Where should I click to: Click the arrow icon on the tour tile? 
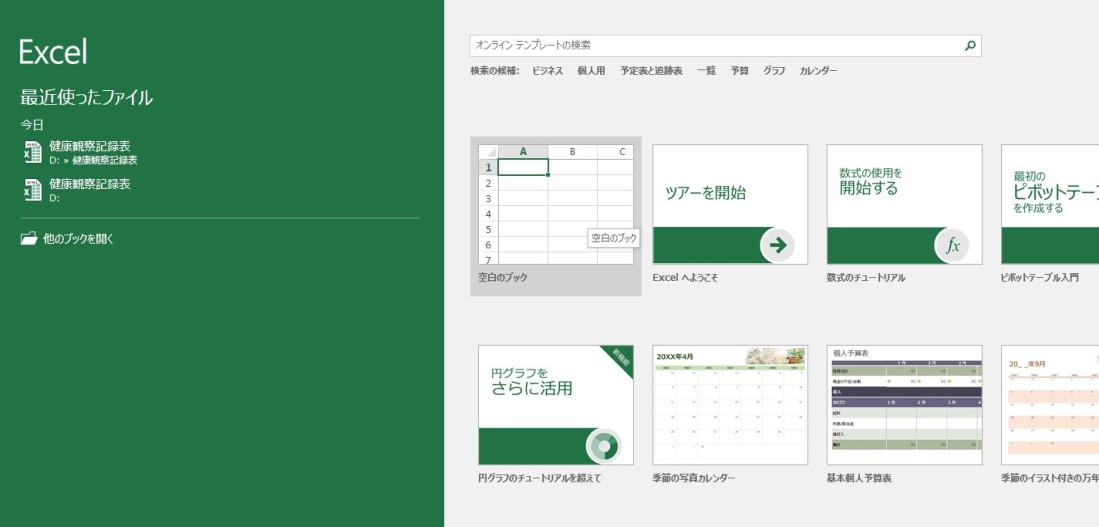[x=777, y=245]
